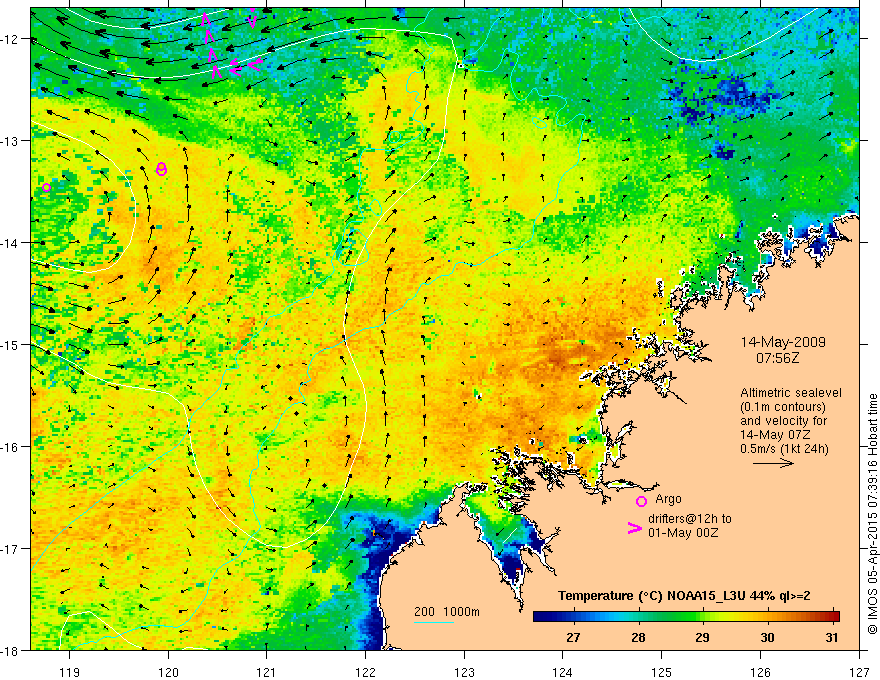Select the single Argo marker near 118.8°E
The image size is (880, 680).
[x=47, y=187]
